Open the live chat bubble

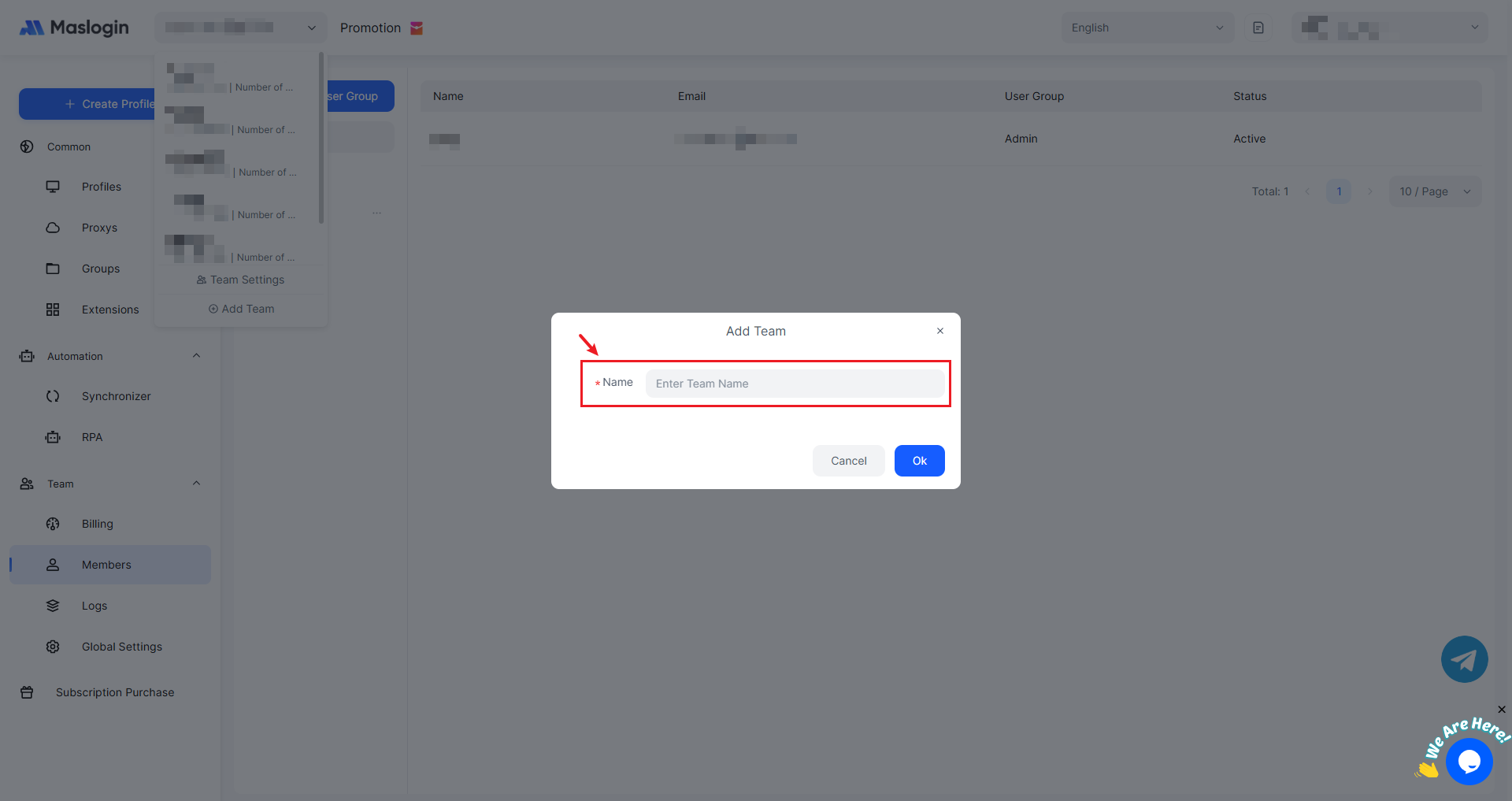click(x=1469, y=761)
